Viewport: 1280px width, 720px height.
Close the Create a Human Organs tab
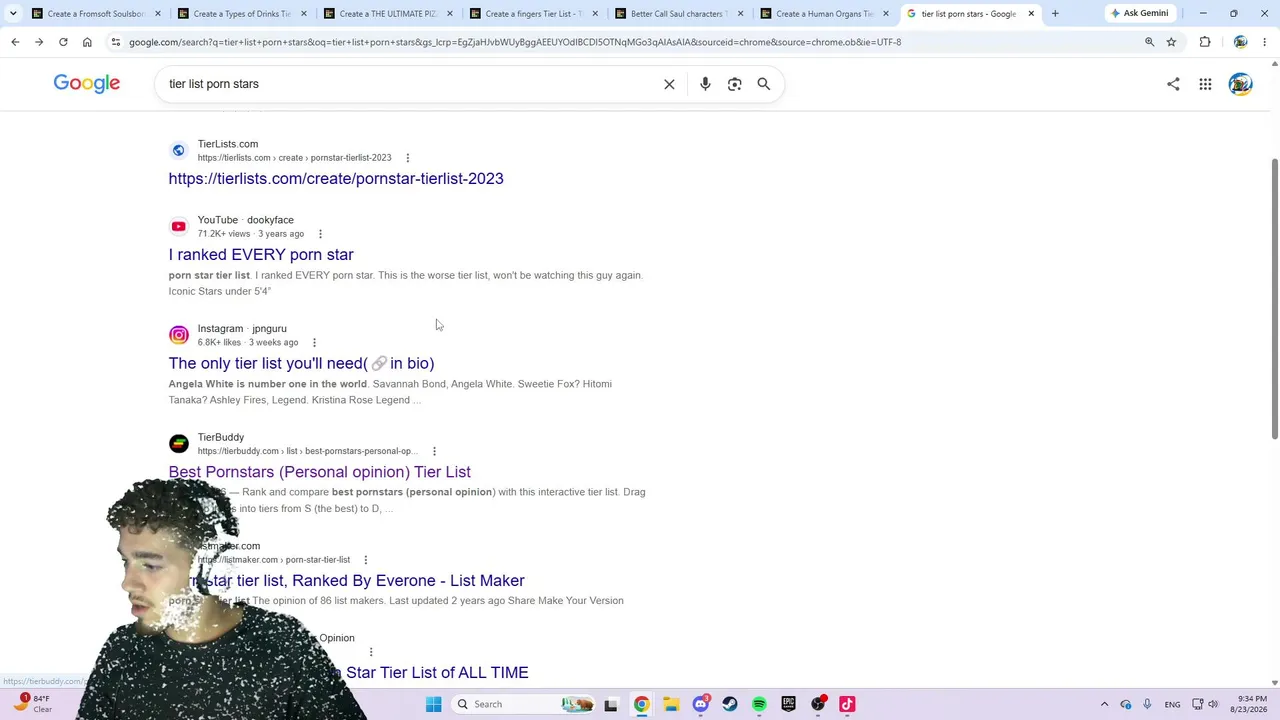(x=885, y=14)
